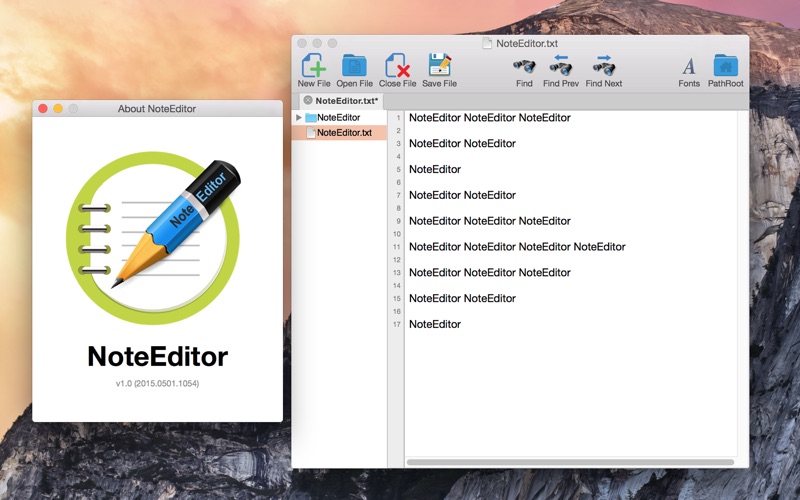This screenshot has height=500, width=800.
Task: Select the NoteEditor.txt* tab
Action: coord(340,101)
